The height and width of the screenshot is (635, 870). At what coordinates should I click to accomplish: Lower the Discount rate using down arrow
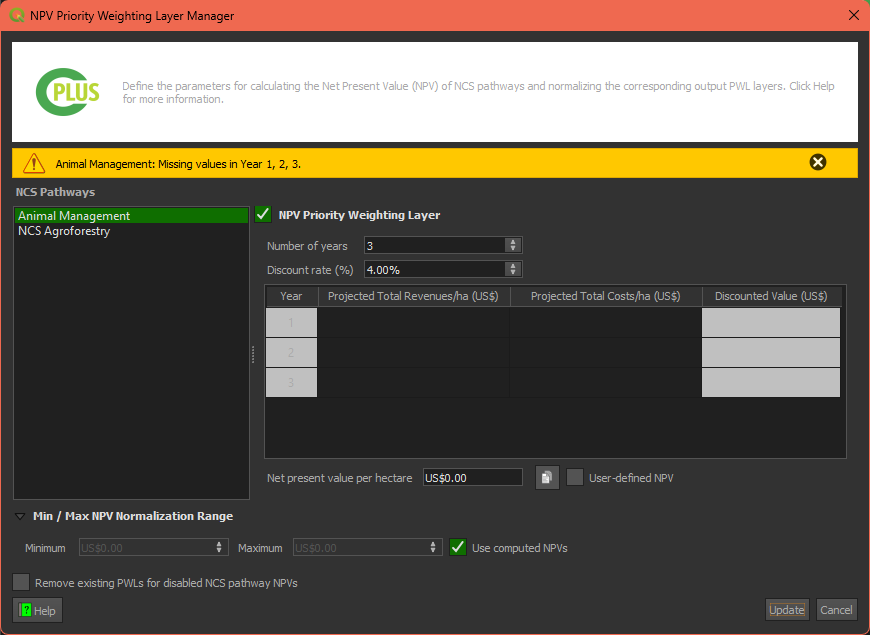pos(513,273)
